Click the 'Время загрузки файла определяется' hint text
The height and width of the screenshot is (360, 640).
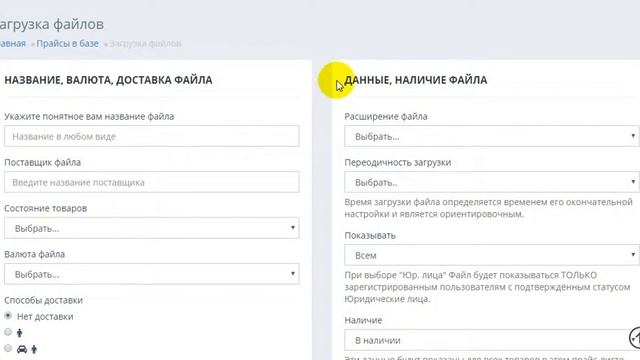pyautogui.click(x=488, y=208)
